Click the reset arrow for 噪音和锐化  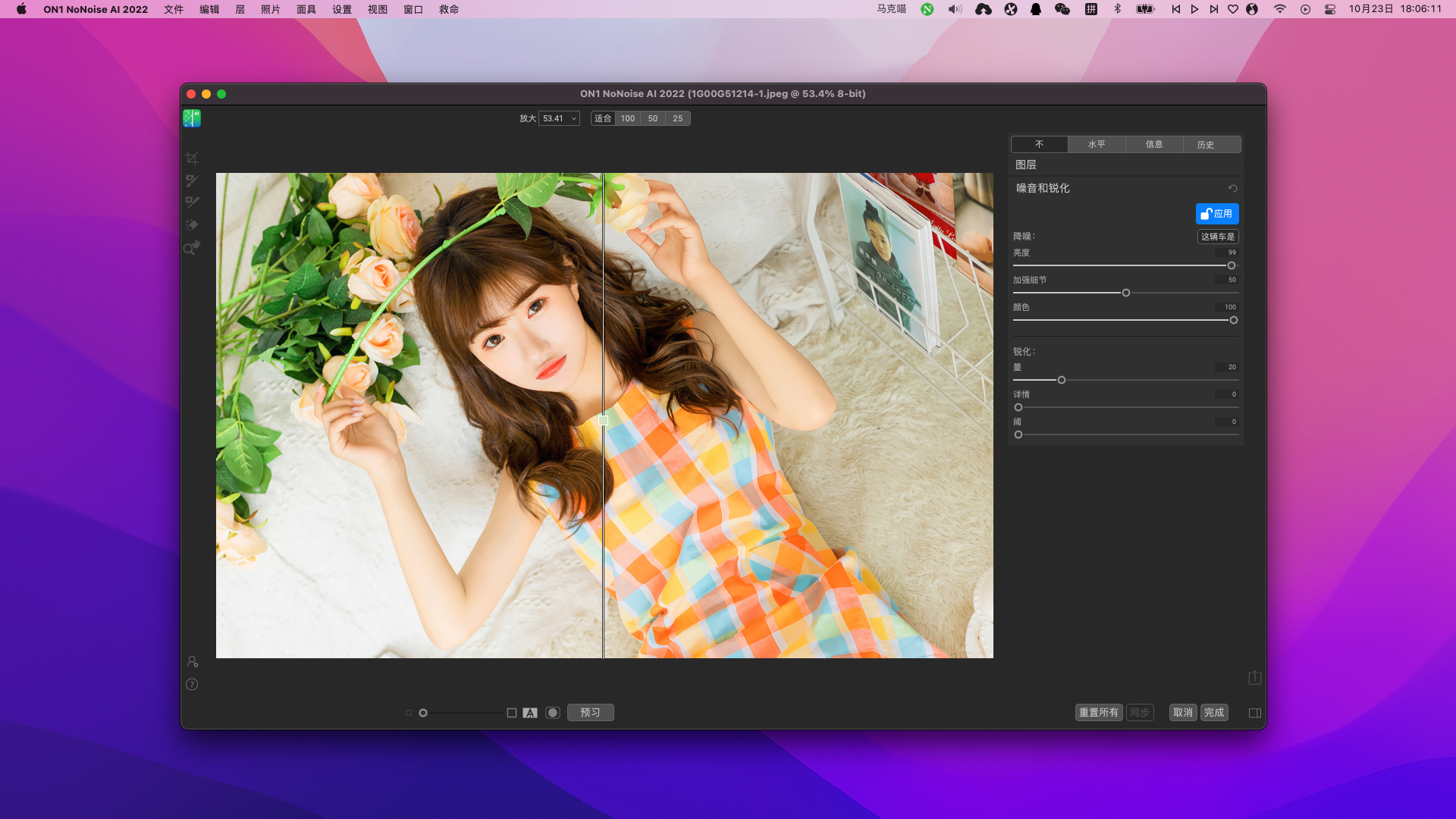(x=1232, y=189)
